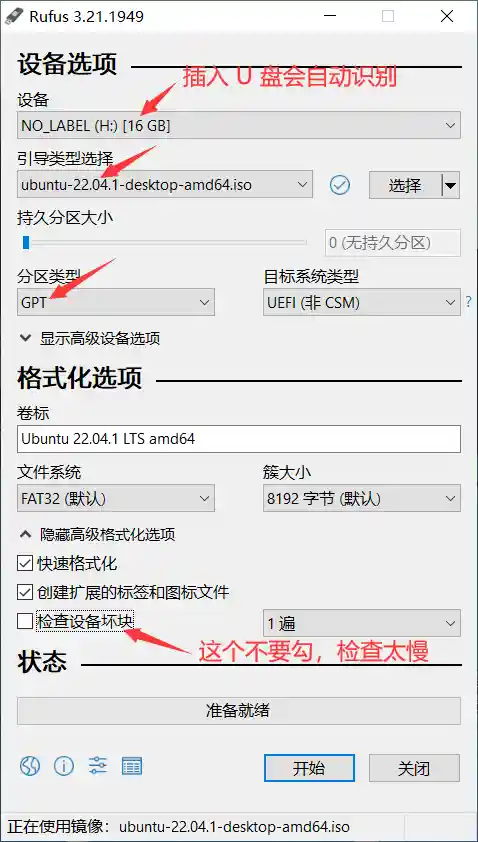The width and height of the screenshot is (478, 842).
Task: Uncheck the 快速格式化 checkbox
Action: (x=25, y=563)
